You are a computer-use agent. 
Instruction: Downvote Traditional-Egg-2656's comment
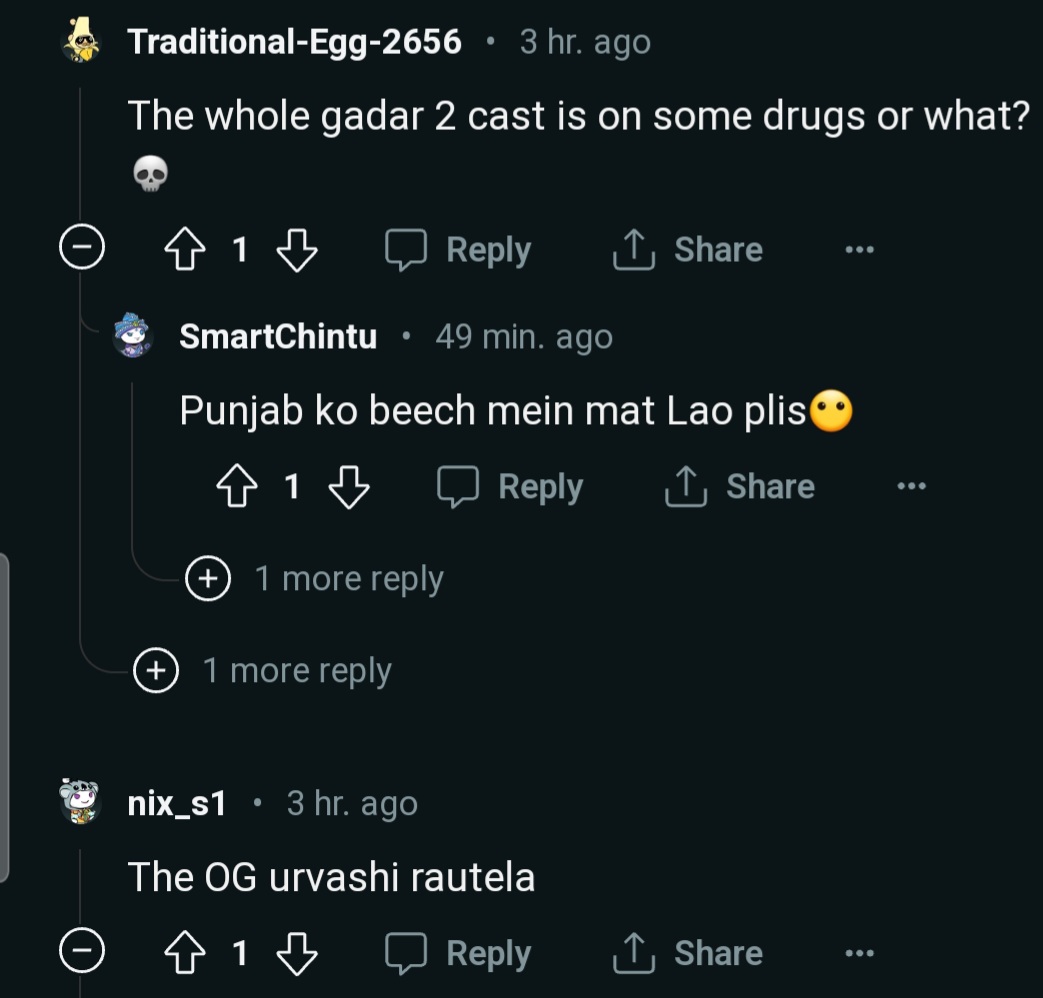[x=296, y=250]
